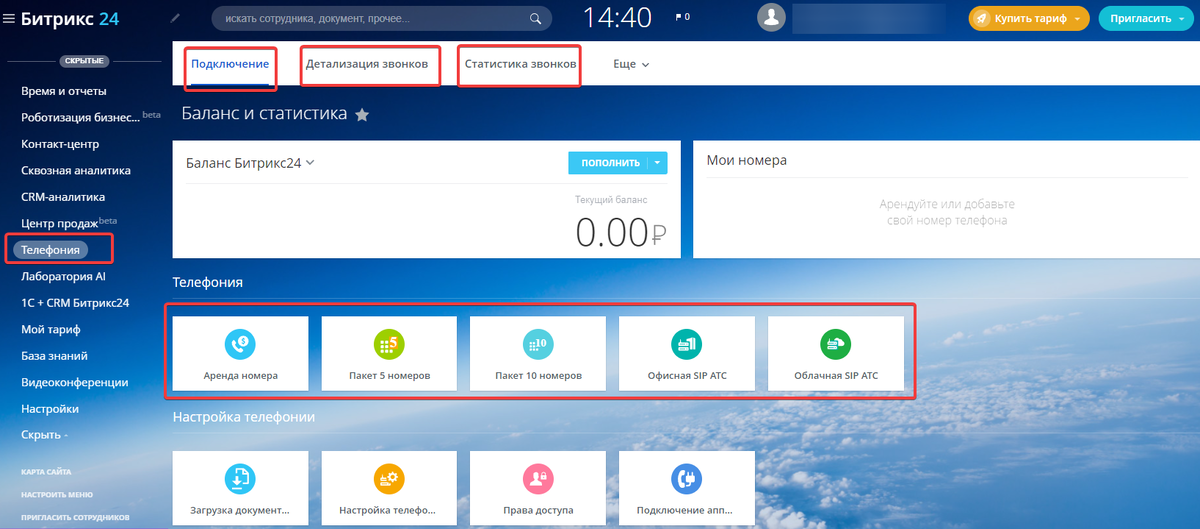The width and height of the screenshot is (1200, 529).
Task: Click the pencil edit icon beside the logo
Action: (x=177, y=17)
